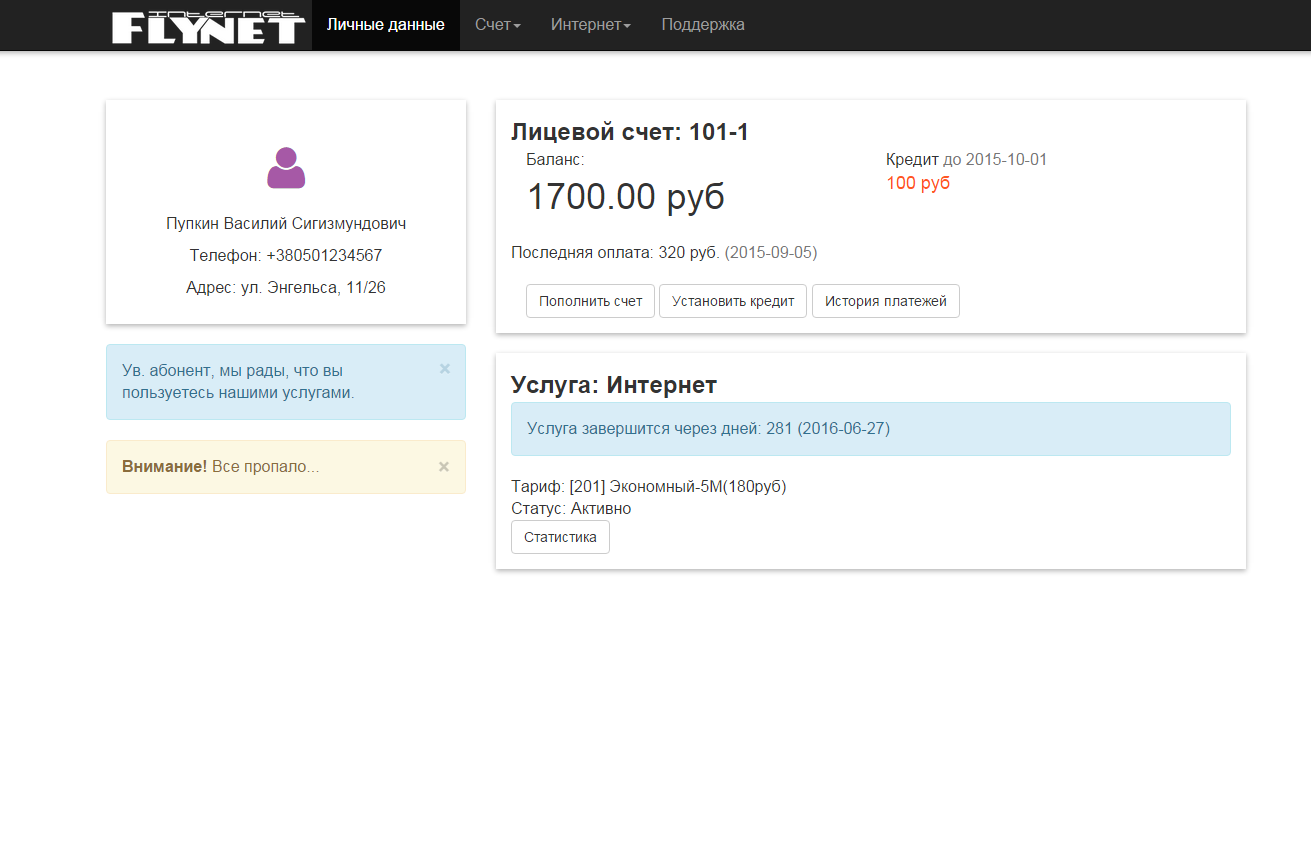1311x868 pixels.
Task: Click the name 'Пупкин Василий Сигизмундович'
Action: 286,223
